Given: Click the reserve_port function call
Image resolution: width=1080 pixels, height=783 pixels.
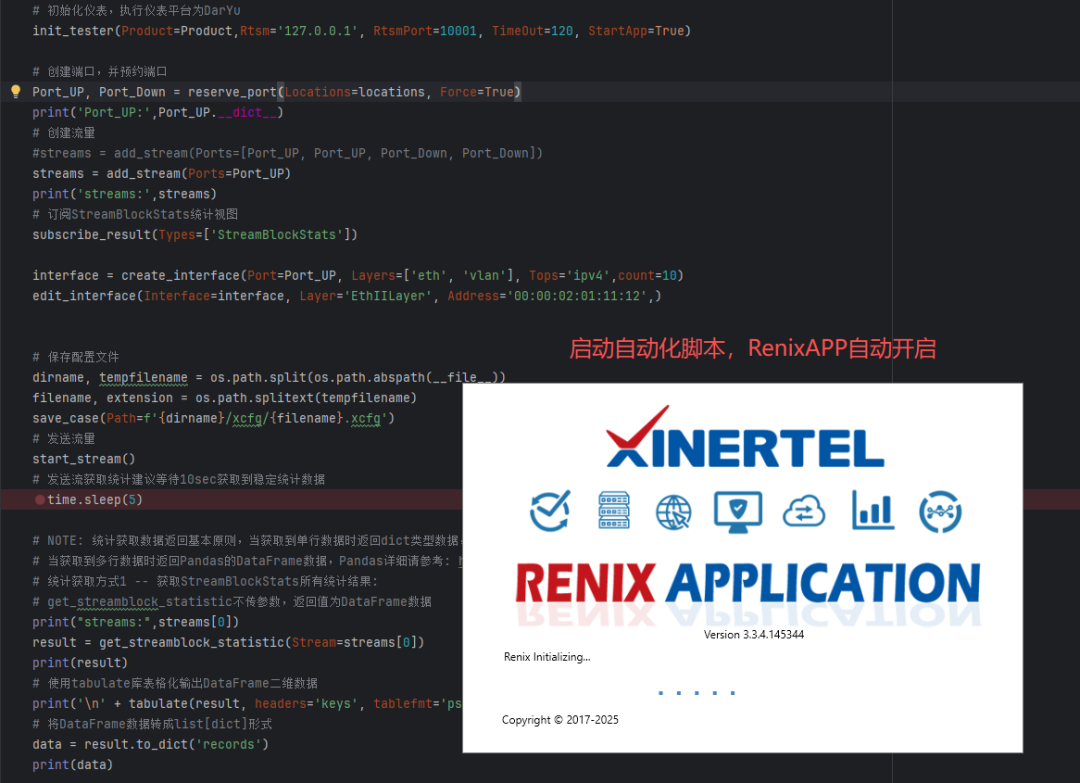Looking at the screenshot, I should (236, 92).
